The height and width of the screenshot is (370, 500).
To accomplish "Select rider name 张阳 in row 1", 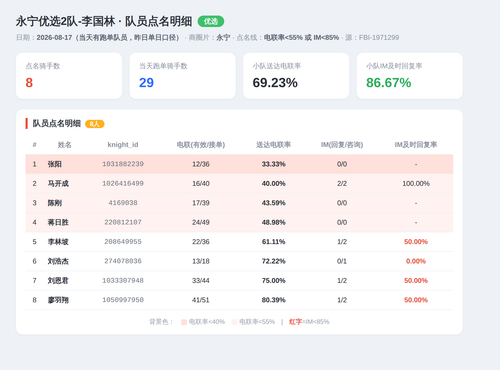I will tap(55, 164).
